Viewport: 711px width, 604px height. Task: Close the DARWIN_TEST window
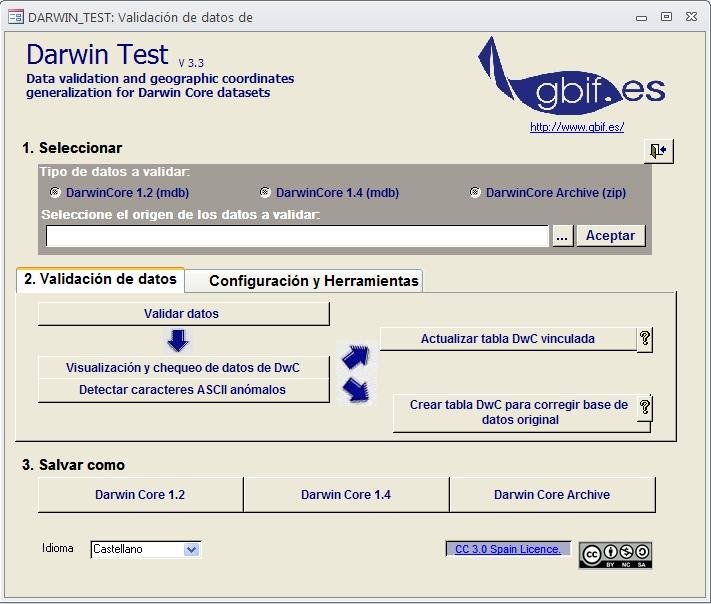[x=692, y=17]
